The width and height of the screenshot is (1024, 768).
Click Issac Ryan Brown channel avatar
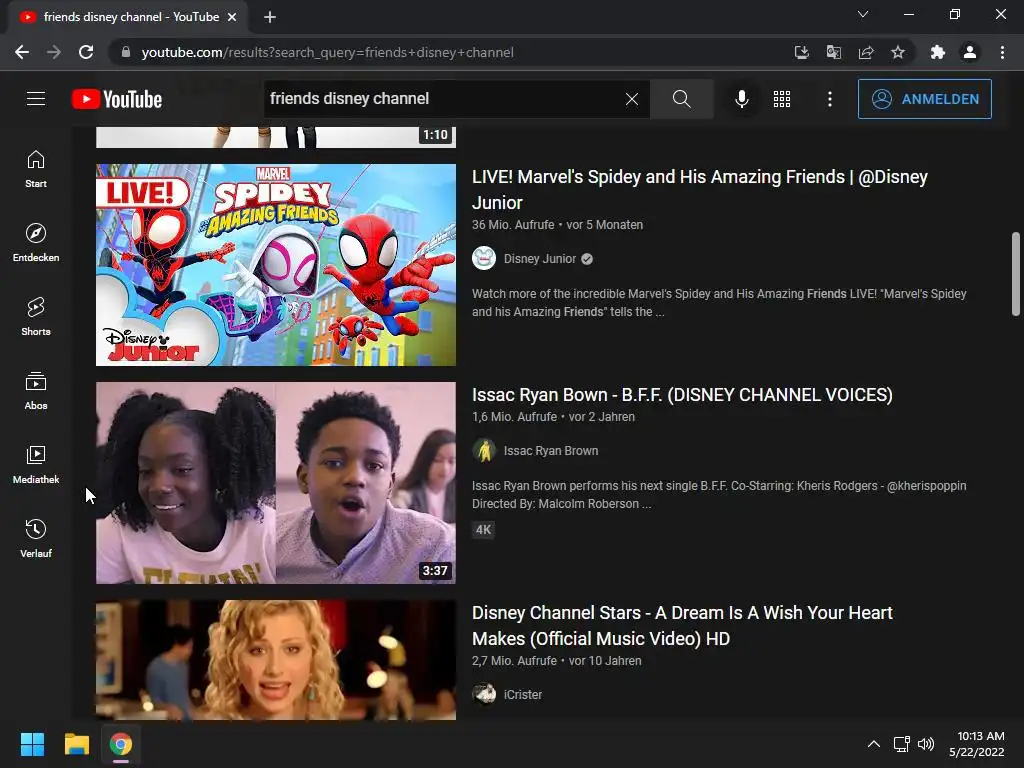coord(484,451)
